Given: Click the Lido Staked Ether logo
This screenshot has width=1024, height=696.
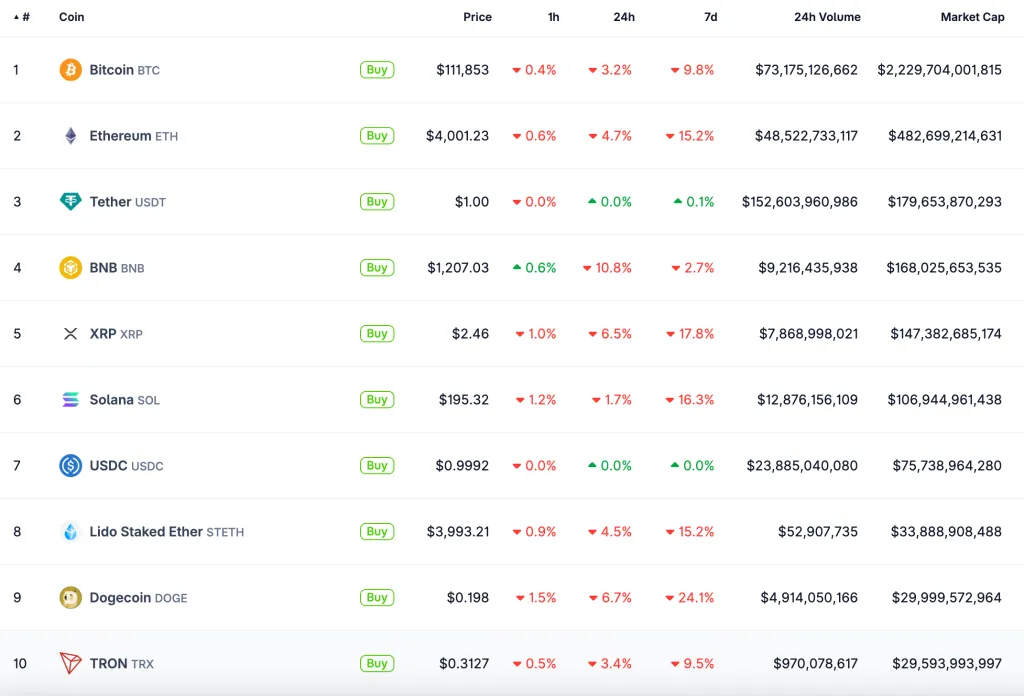Looking at the screenshot, I should [x=70, y=532].
